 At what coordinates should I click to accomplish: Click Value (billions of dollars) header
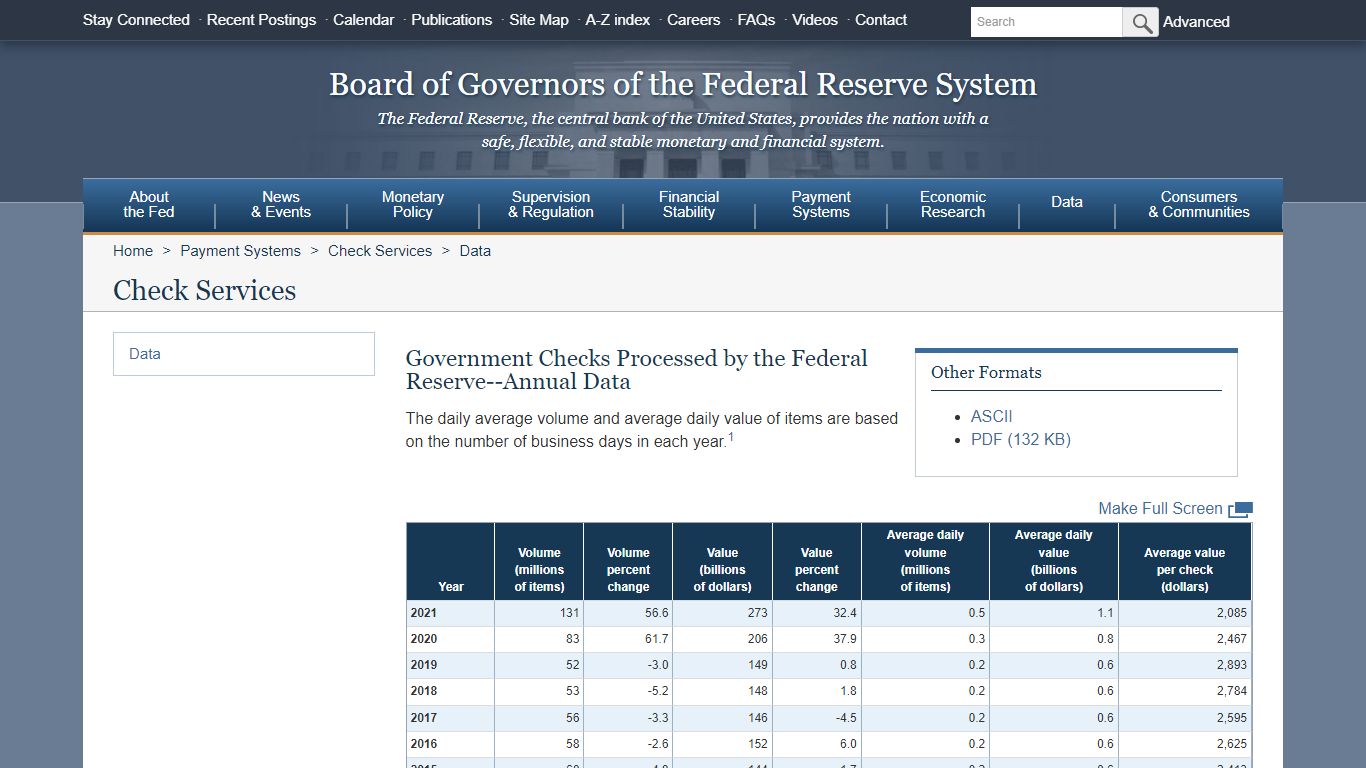point(722,561)
